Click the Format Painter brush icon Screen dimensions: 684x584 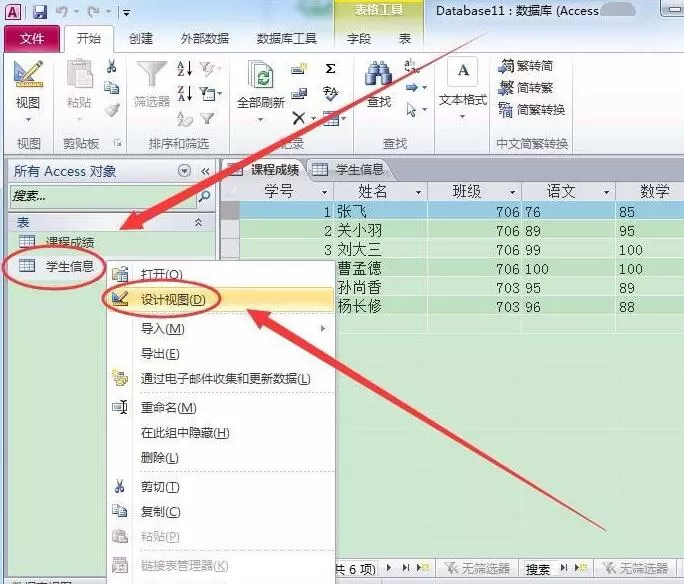(x=112, y=109)
